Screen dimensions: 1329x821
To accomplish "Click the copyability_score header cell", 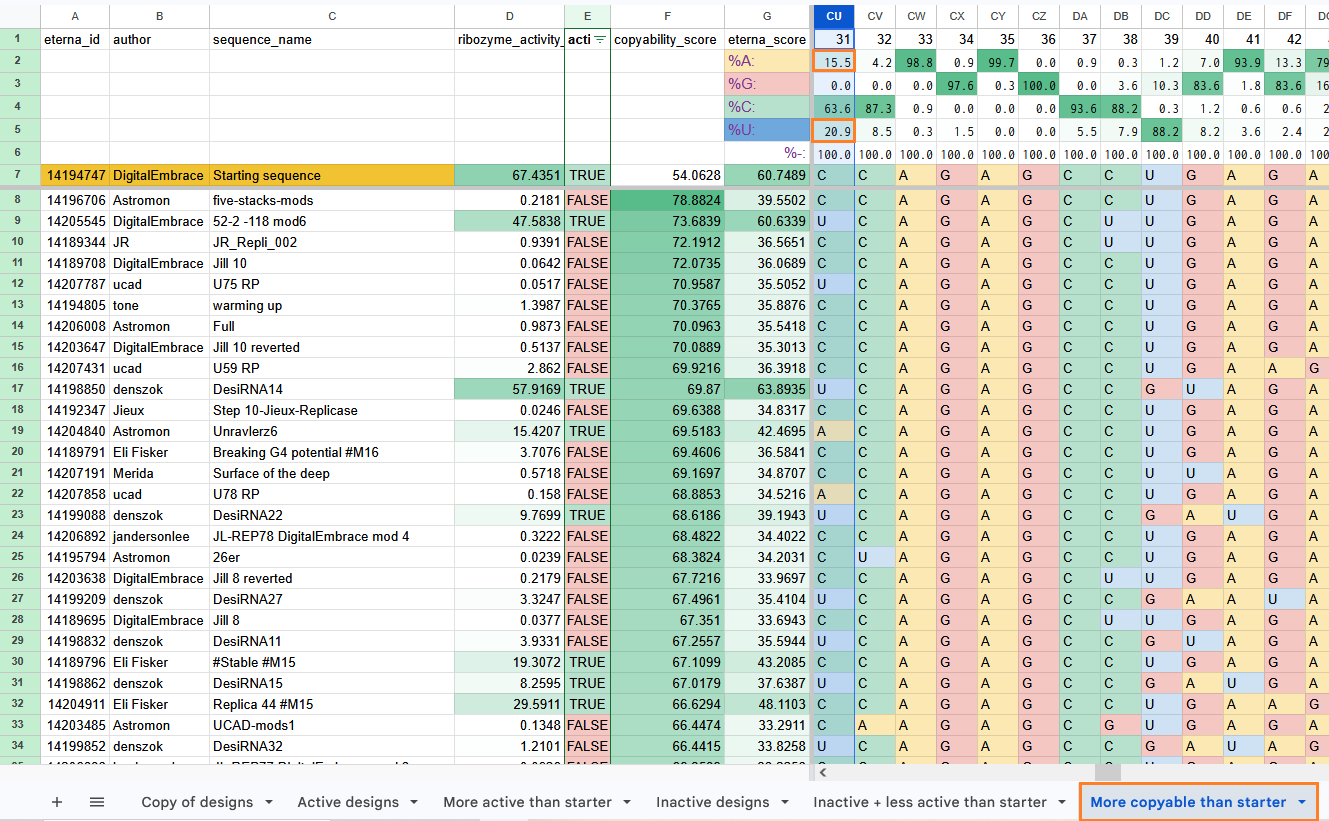I will tap(668, 39).
